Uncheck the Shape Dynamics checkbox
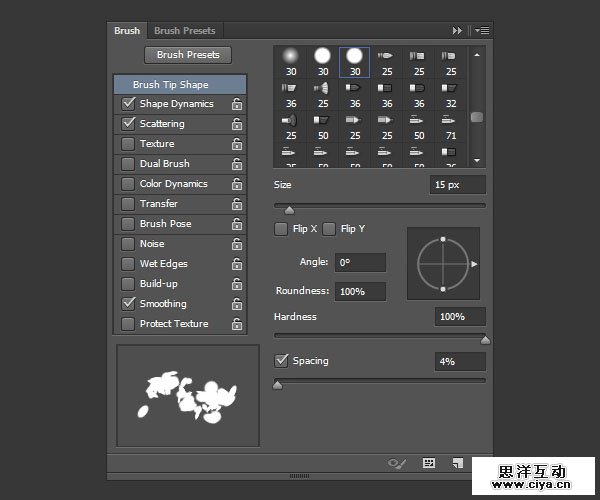Image resolution: width=600 pixels, height=500 pixels. click(128, 103)
